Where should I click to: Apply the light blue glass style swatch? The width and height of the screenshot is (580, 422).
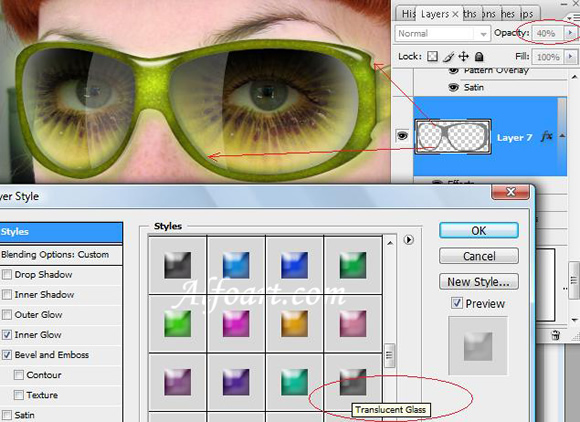click(236, 265)
